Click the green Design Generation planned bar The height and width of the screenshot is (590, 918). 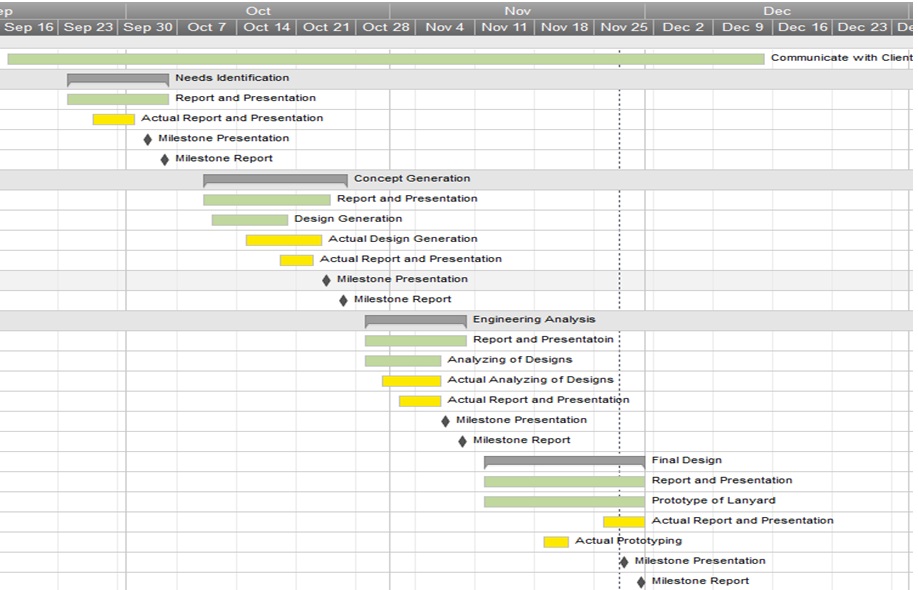(x=249, y=220)
